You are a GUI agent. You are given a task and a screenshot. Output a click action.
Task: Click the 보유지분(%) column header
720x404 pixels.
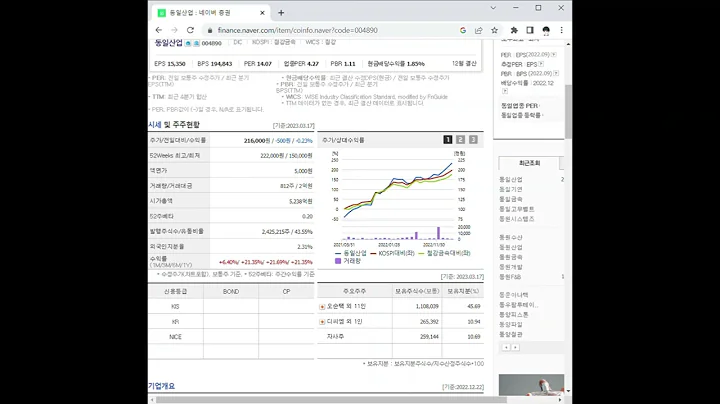(463, 291)
